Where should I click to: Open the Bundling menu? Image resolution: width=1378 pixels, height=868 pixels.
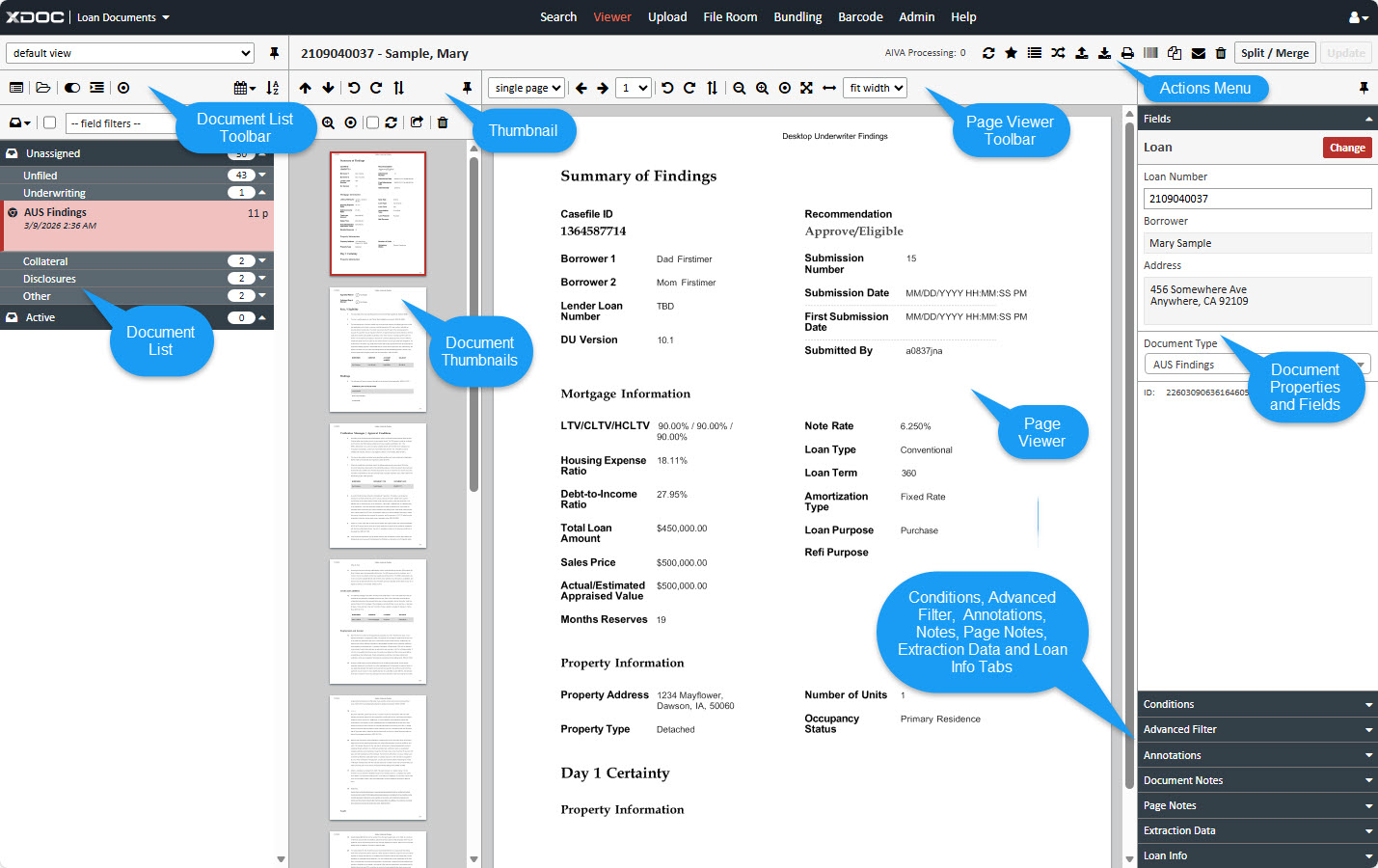(x=797, y=16)
